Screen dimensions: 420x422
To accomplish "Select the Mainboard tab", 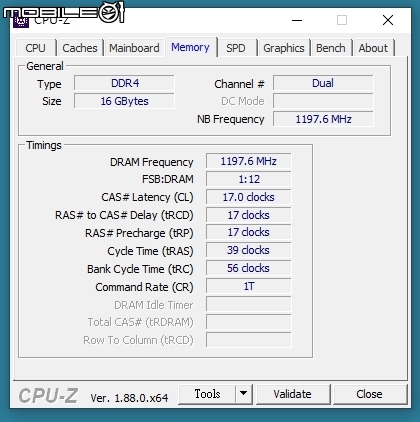I will pyautogui.click(x=134, y=48).
